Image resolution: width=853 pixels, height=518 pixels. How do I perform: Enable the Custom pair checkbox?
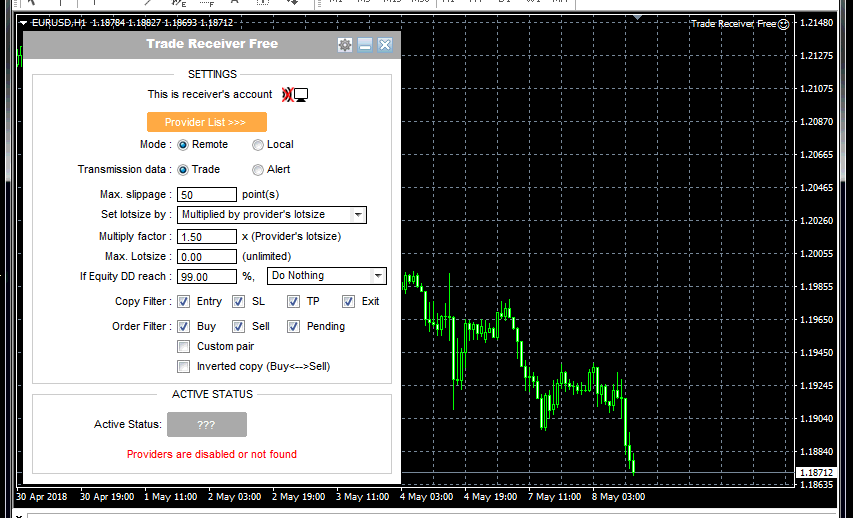[183, 347]
